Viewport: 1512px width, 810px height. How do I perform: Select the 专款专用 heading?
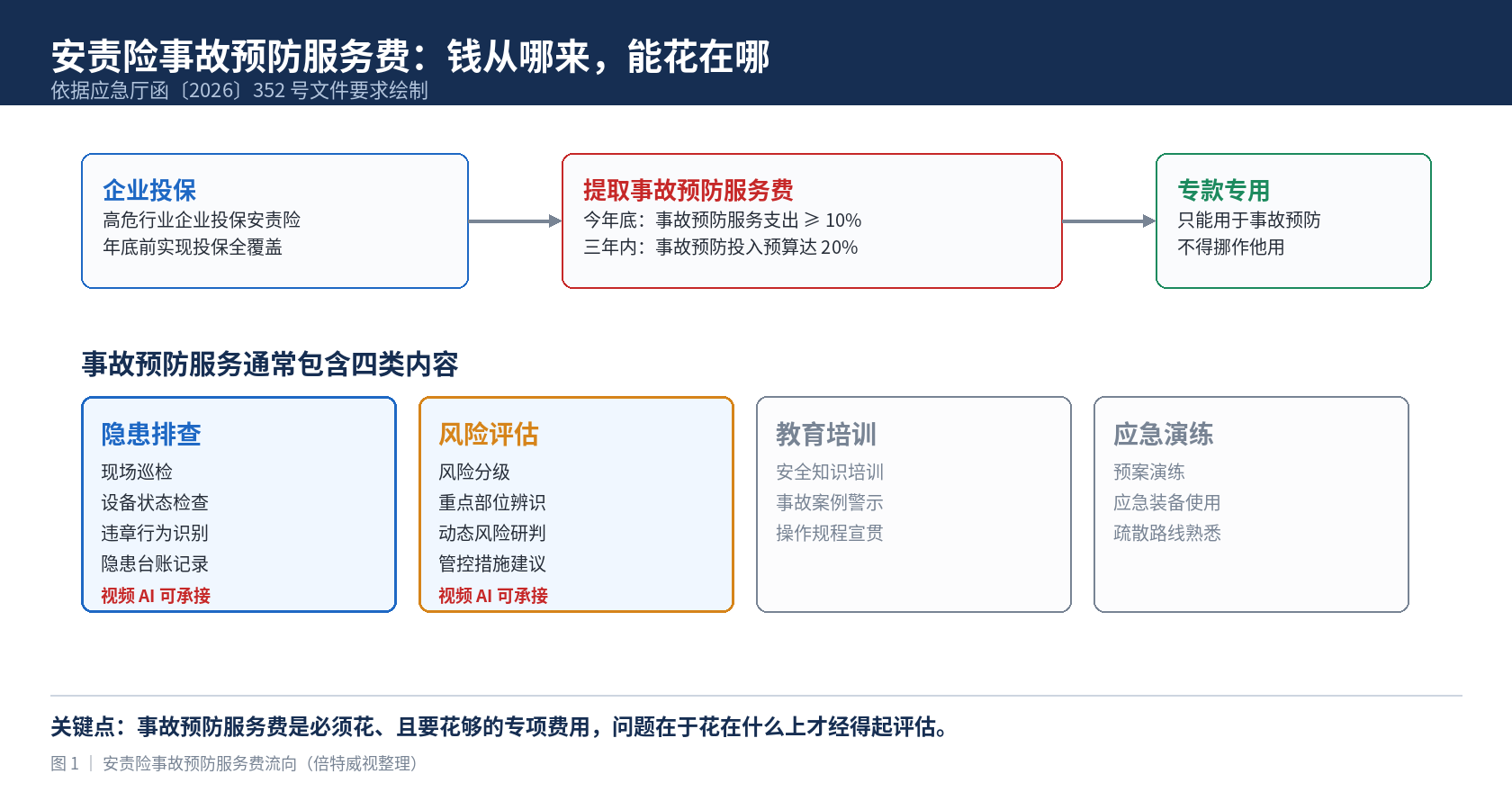[x=1224, y=190]
